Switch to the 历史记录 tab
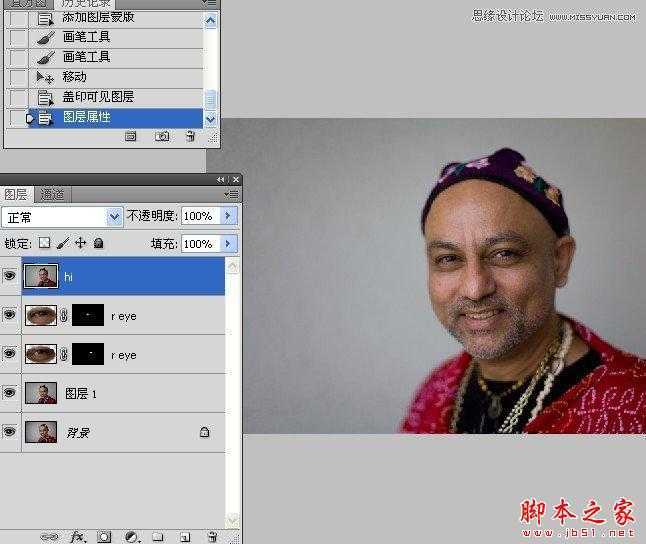 click(x=86, y=4)
